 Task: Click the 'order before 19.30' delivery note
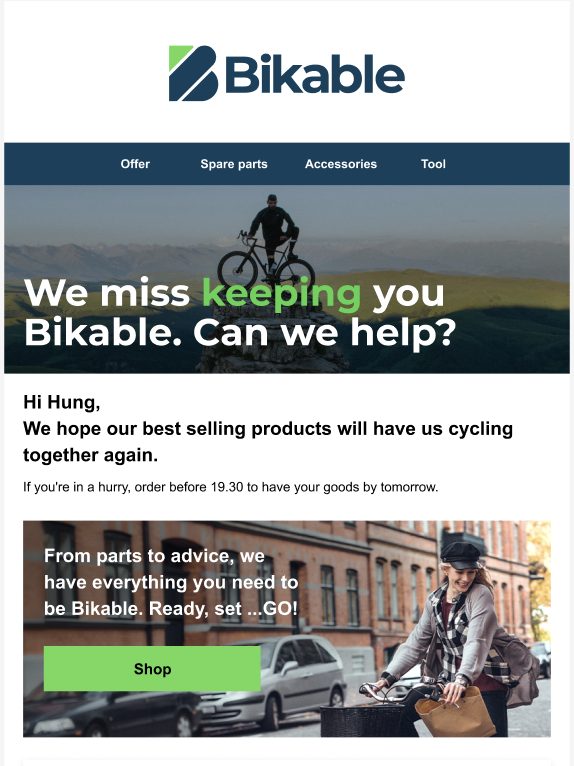click(x=231, y=487)
